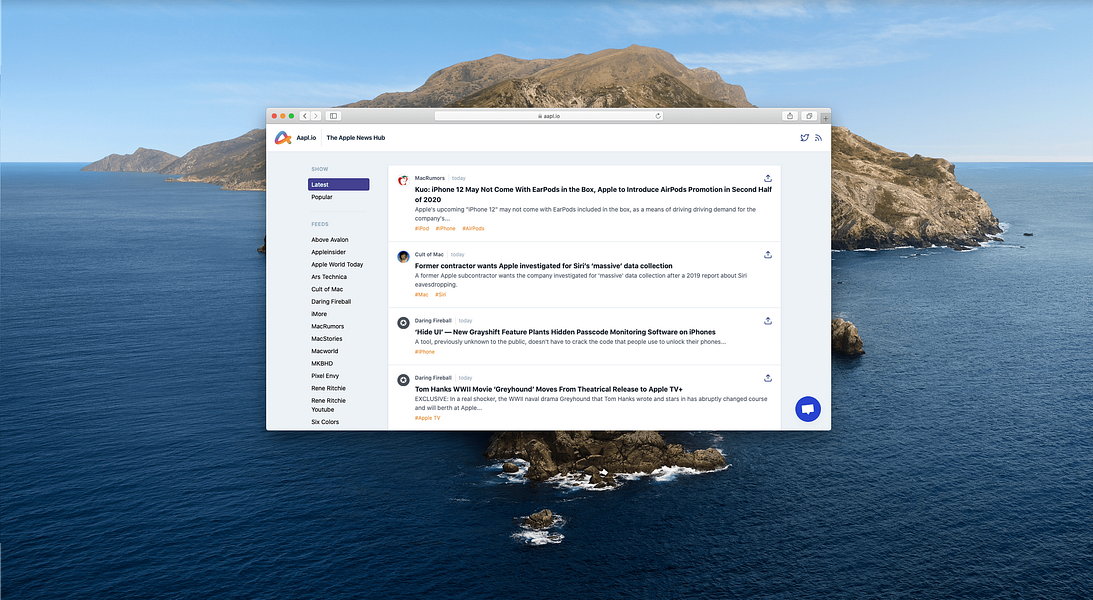The image size is (1093, 600).
Task: Click the #iPhone tag under the Kuo article
Action: pyautogui.click(x=445, y=229)
